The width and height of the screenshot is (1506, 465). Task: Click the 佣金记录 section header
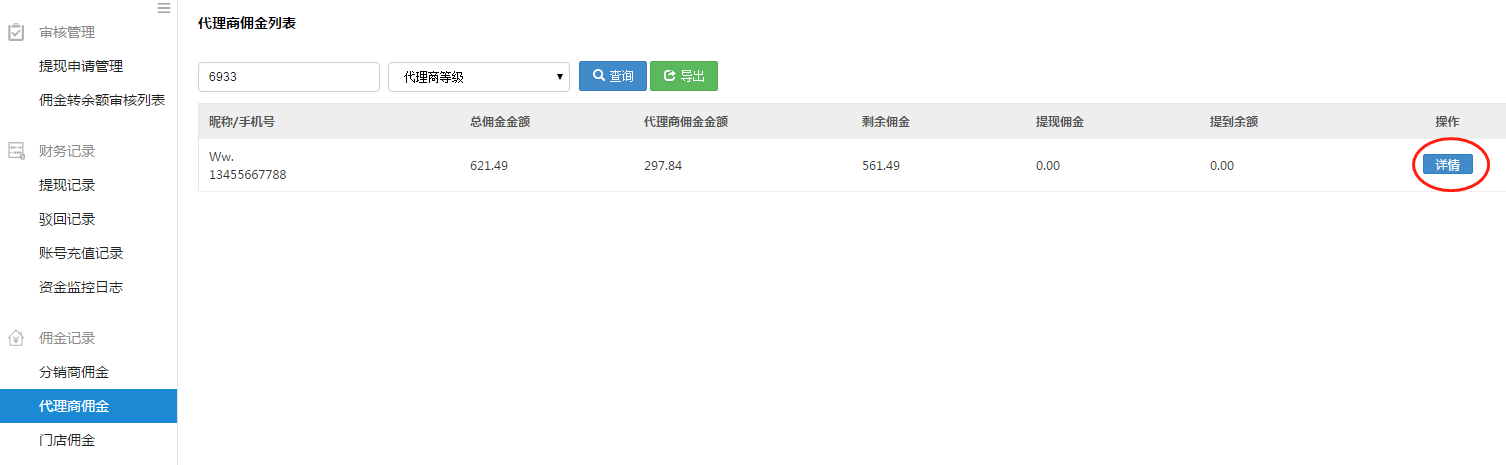click(x=67, y=338)
